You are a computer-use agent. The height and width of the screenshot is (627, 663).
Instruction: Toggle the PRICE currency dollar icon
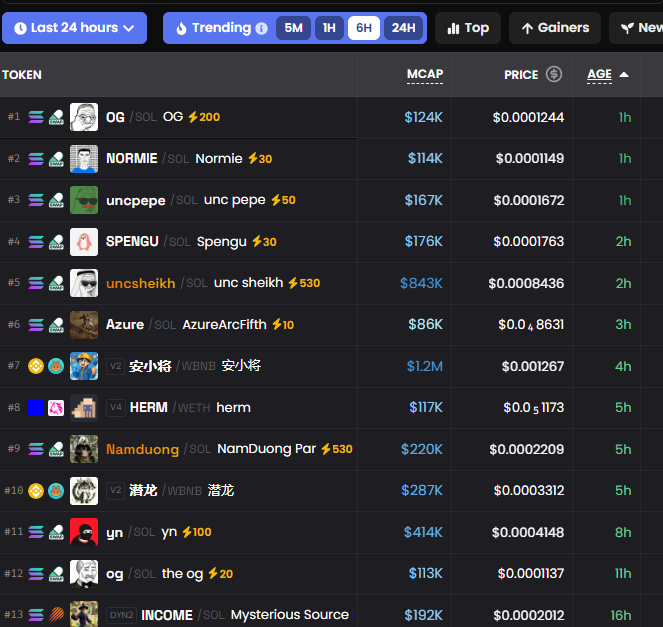click(x=554, y=74)
